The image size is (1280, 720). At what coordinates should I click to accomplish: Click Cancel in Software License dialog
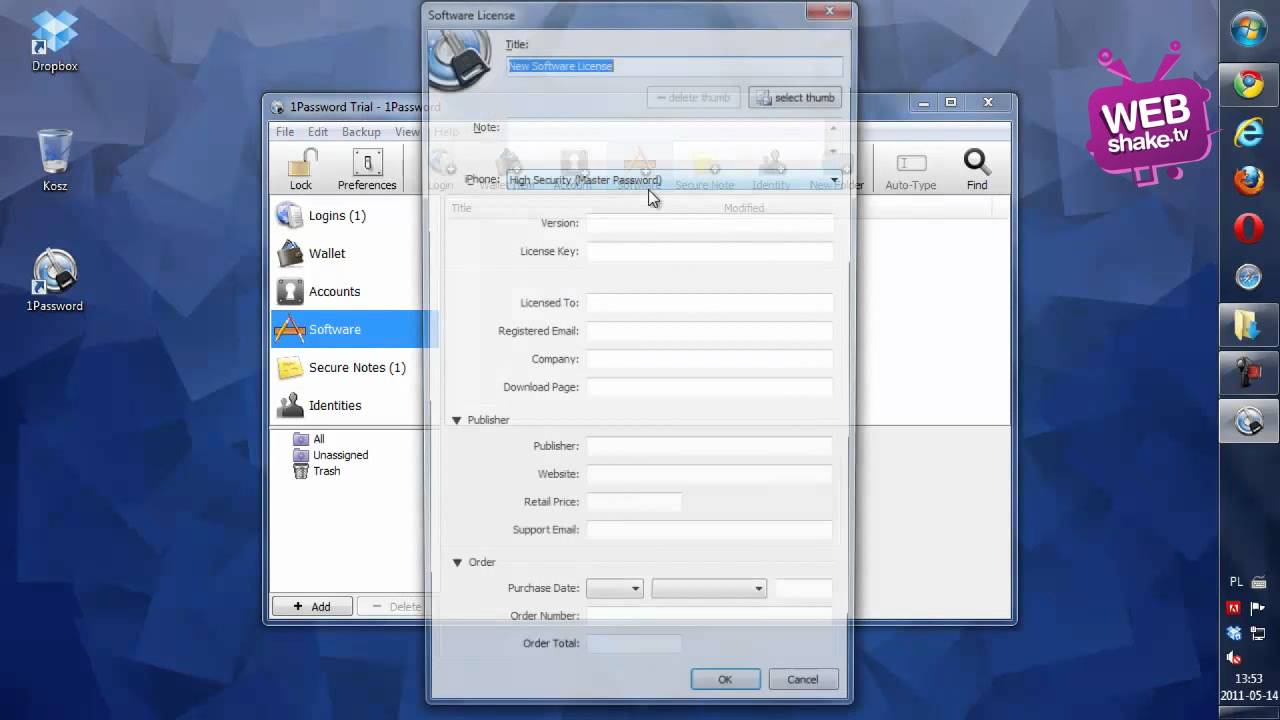pyautogui.click(x=802, y=679)
